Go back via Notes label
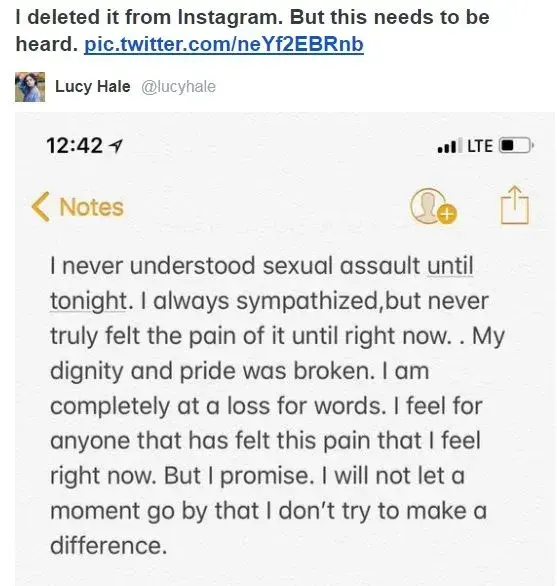This screenshot has width=557, height=586. coord(91,207)
